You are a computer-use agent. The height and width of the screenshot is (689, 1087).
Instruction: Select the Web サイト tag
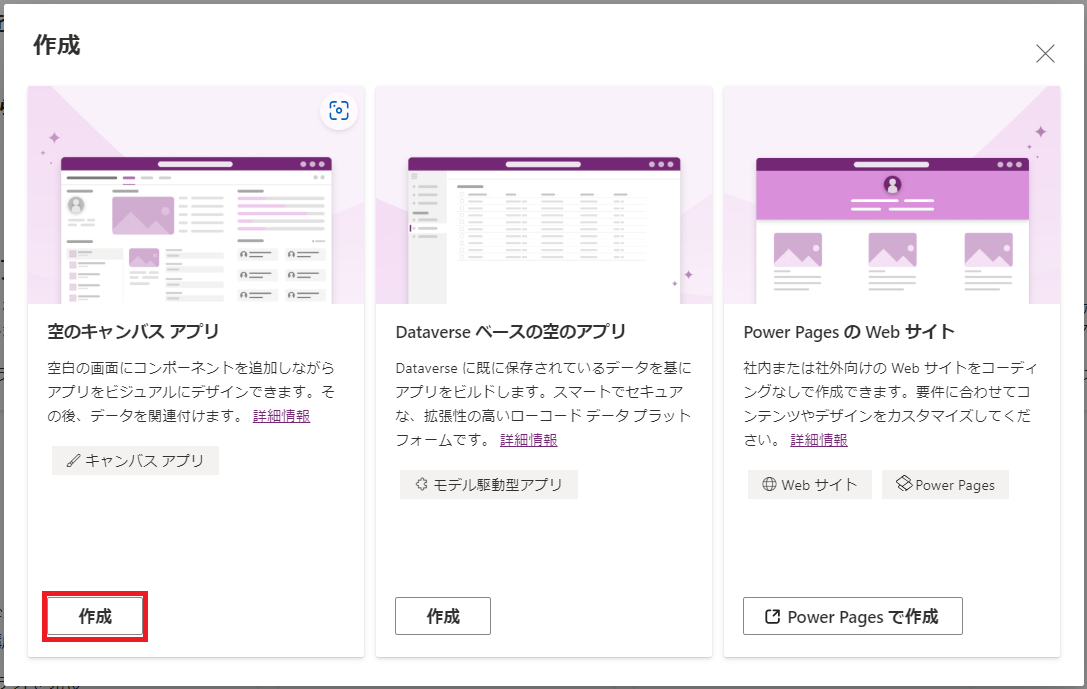click(x=809, y=485)
